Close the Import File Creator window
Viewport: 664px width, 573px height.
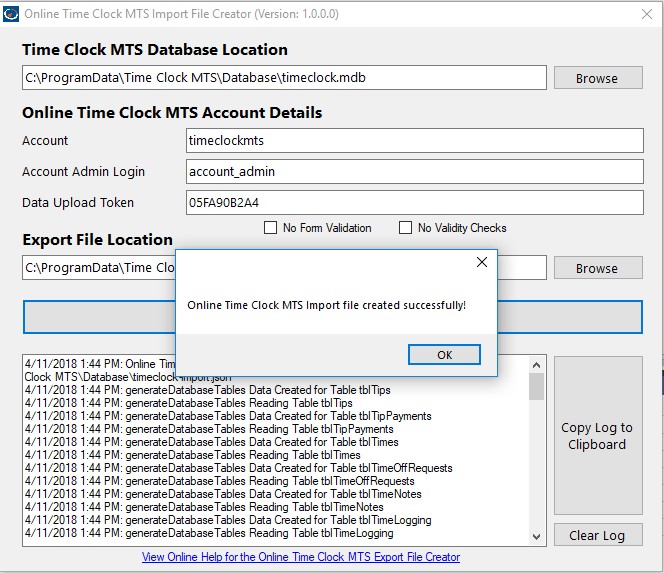click(x=647, y=14)
